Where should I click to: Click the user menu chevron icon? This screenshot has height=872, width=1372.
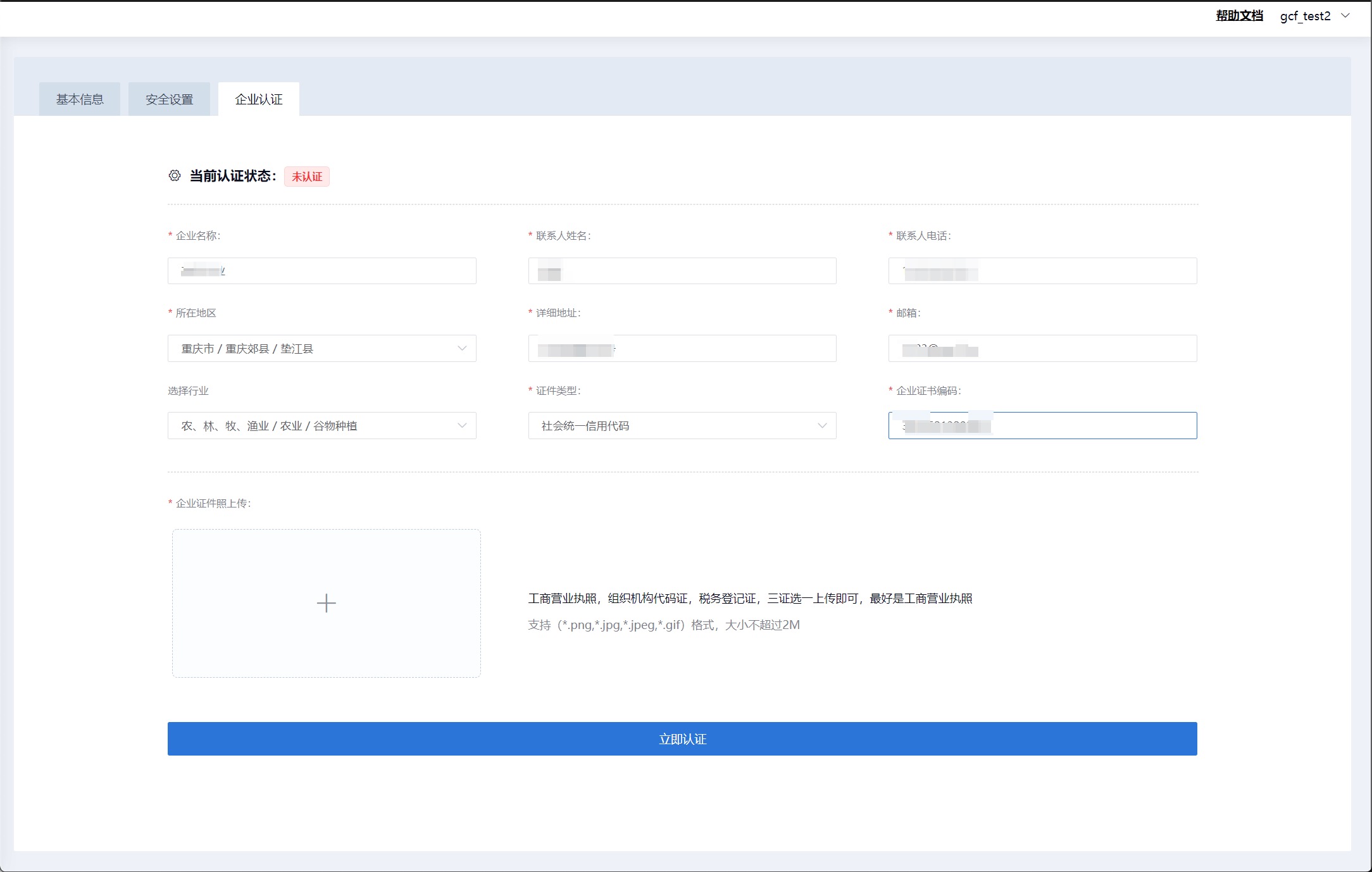[1345, 16]
